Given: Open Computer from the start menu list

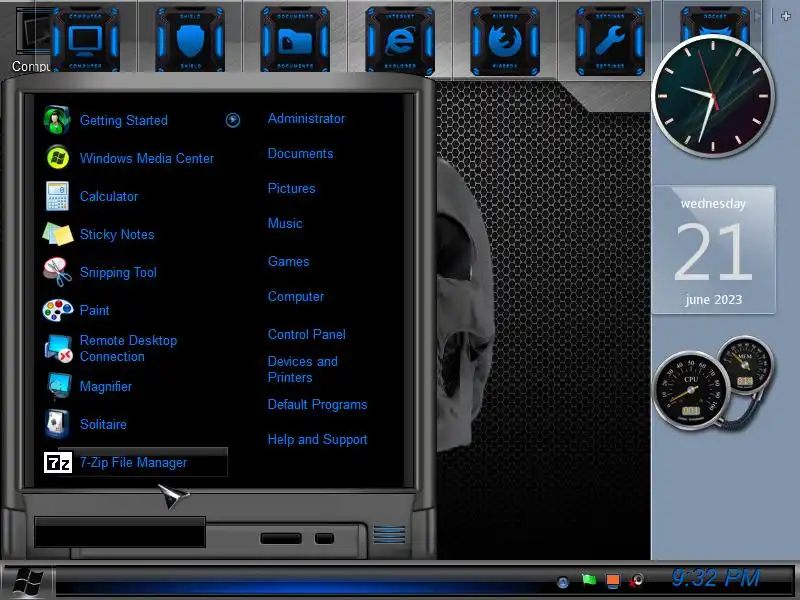Looking at the screenshot, I should pos(296,296).
